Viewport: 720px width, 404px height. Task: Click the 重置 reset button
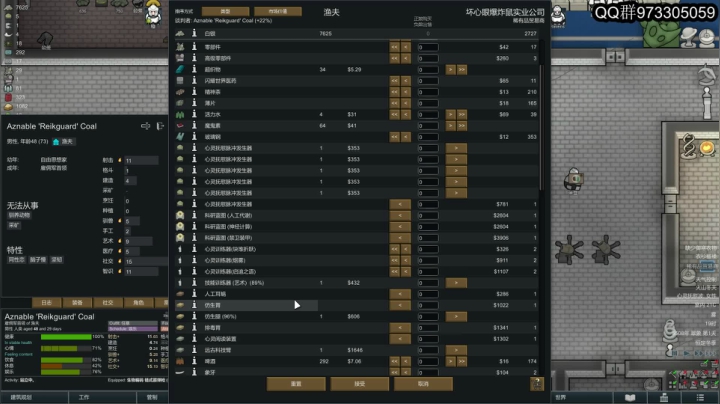(296, 384)
